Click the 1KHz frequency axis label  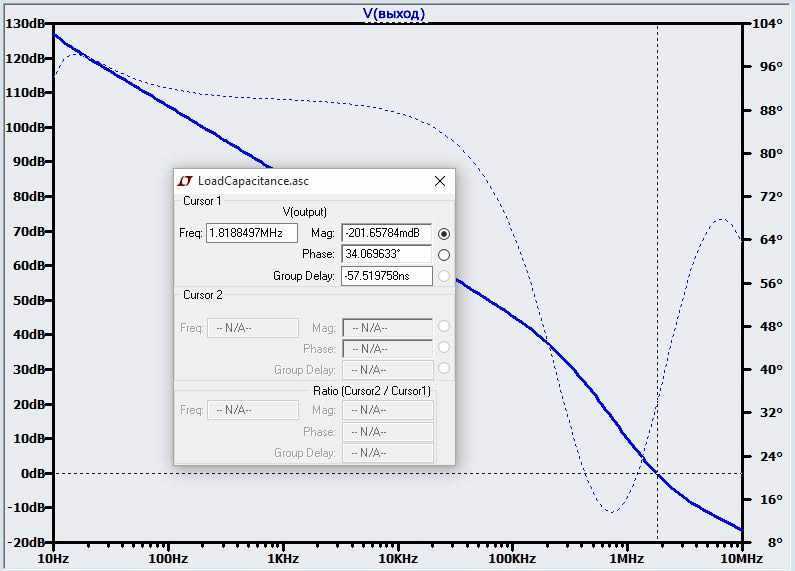pos(282,559)
